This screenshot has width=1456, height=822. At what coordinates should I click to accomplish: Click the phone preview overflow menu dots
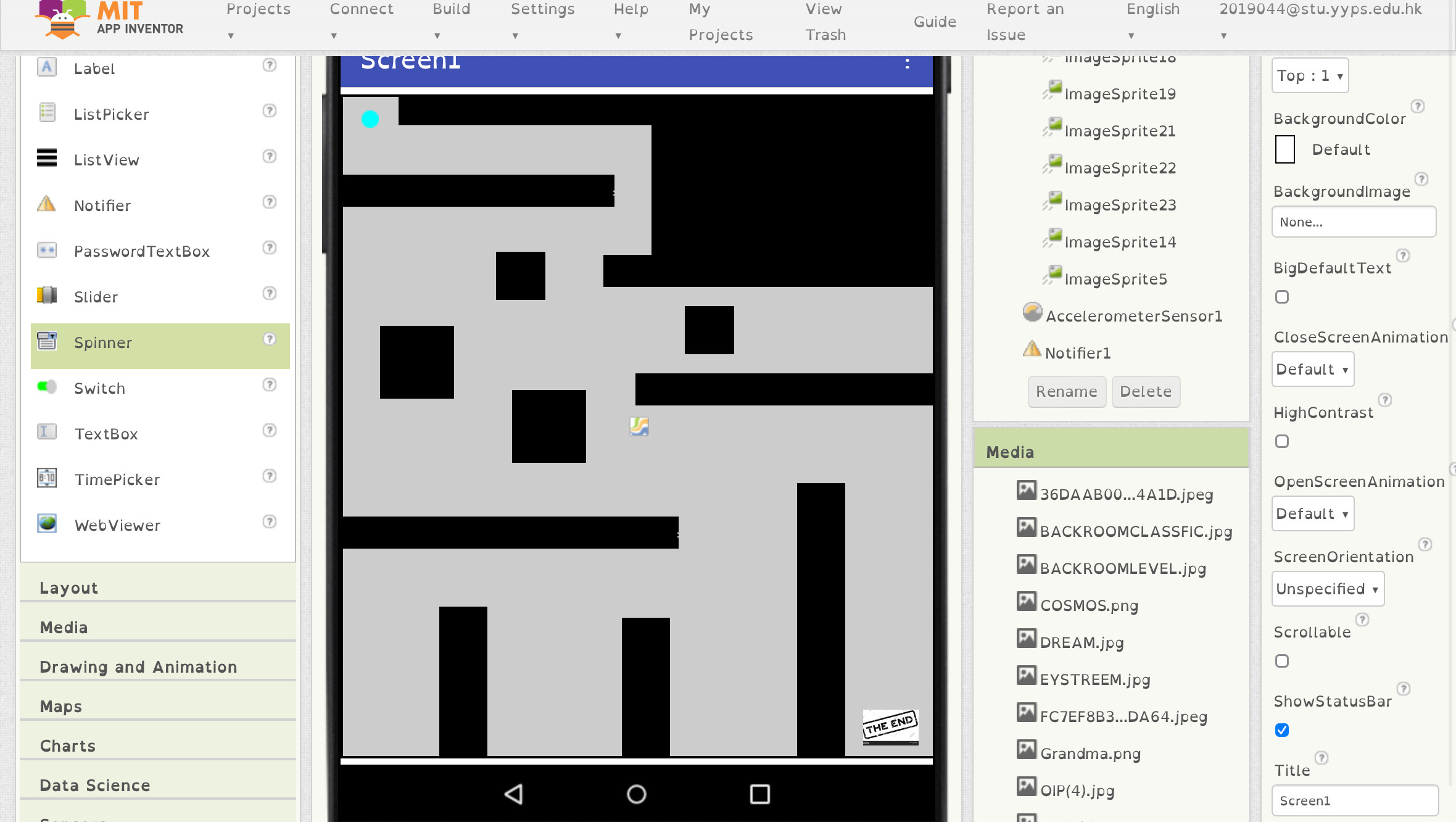pyautogui.click(x=907, y=64)
